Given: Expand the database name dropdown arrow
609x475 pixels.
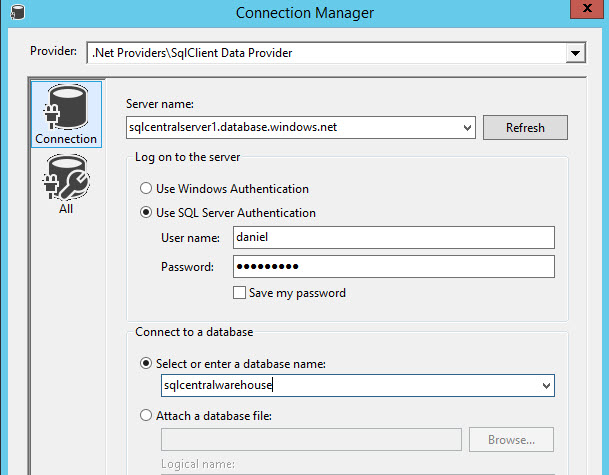Looking at the screenshot, I should pos(546,386).
